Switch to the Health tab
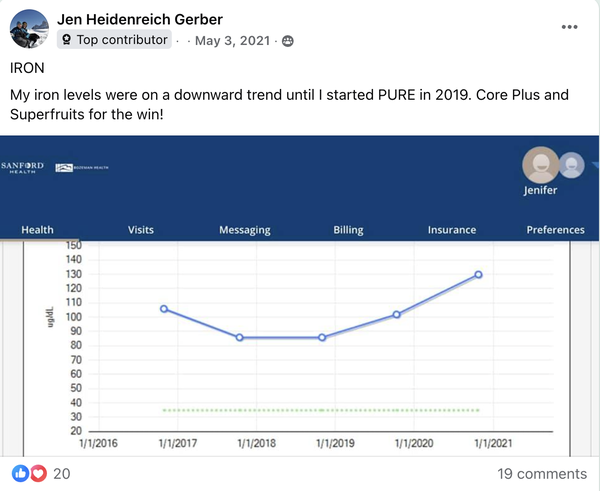600x491 pixels. pos(38,230)
